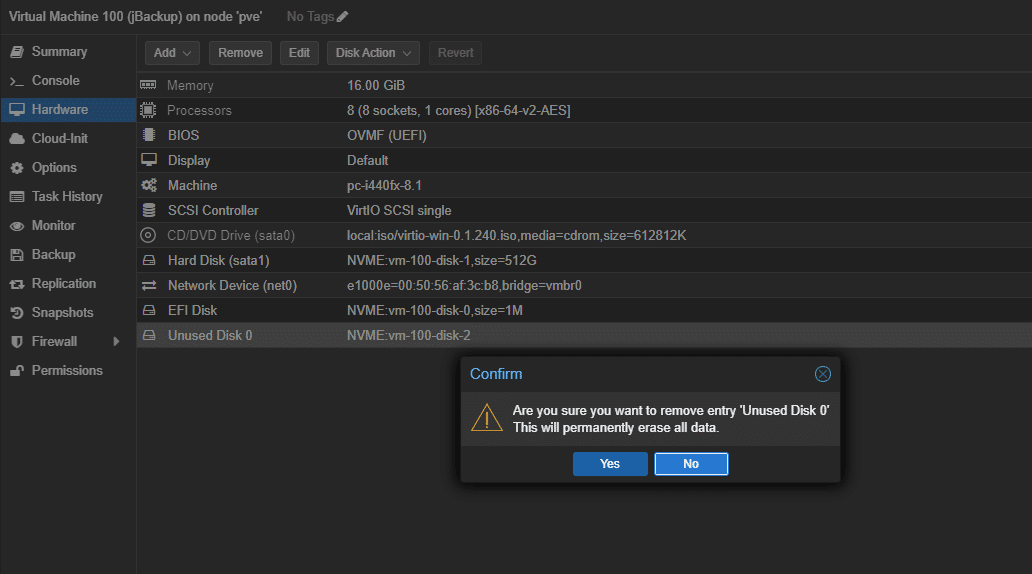Image resolution: width=1032 pixels, height=574 pixels.
Task: Click the Snapshots history icon
Action: (17, 313)
